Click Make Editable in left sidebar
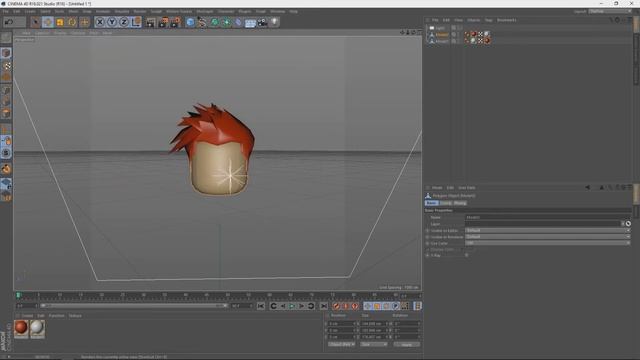This screenshot has width=640, height=360. point(6,38)
